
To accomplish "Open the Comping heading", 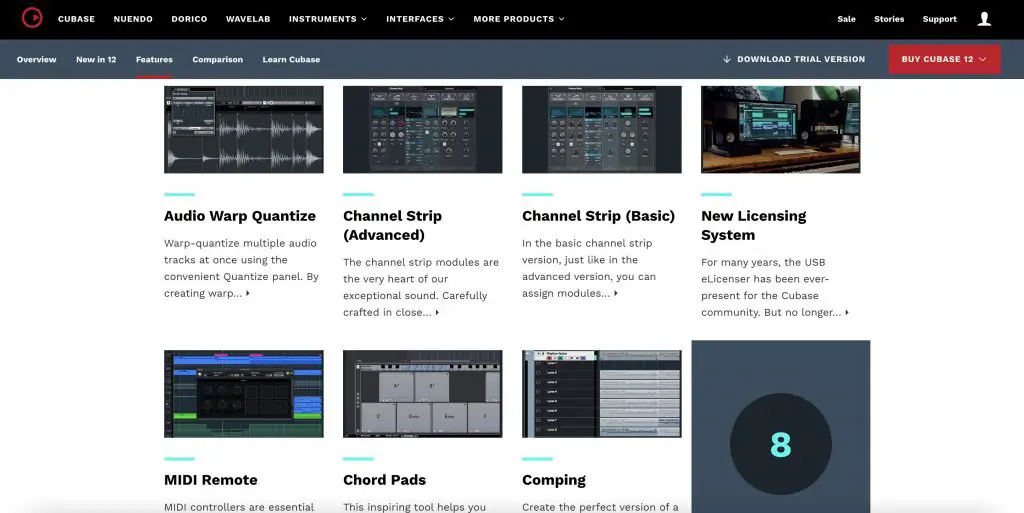I will pos(554,480).
